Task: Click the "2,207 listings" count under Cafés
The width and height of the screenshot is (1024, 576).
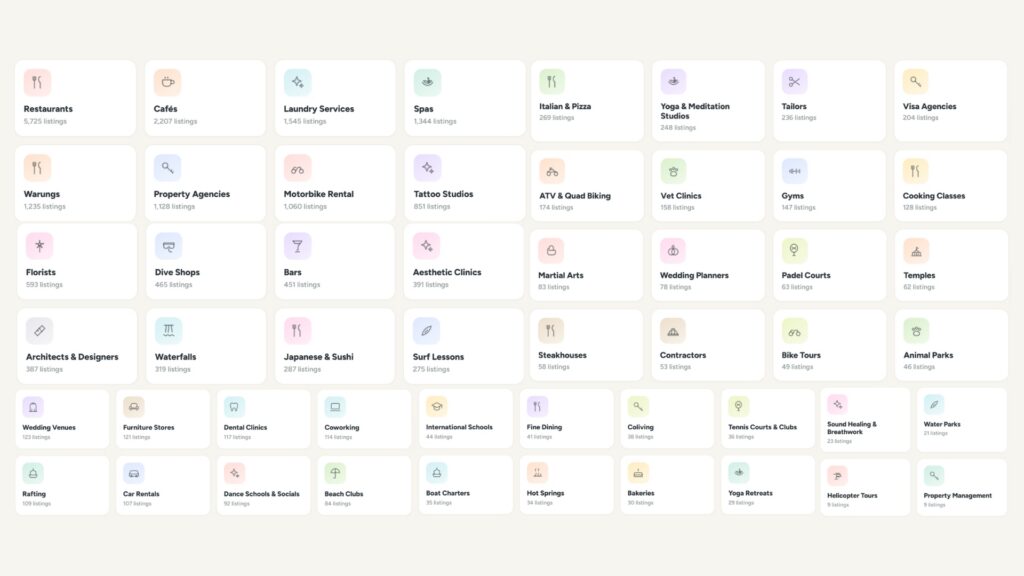Action: [175, 121]
